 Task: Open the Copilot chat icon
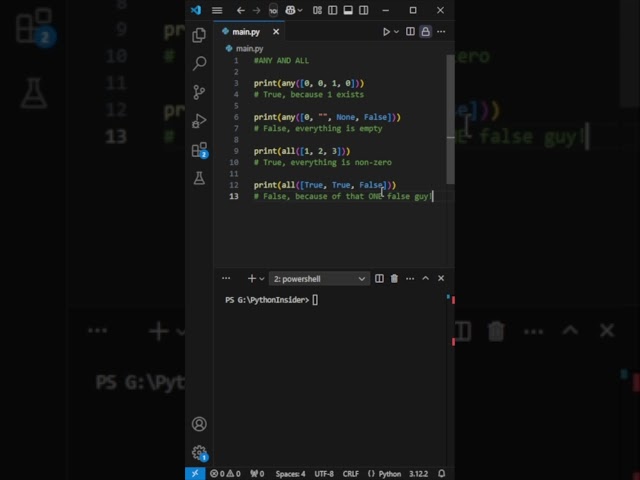tap(290, 10)
